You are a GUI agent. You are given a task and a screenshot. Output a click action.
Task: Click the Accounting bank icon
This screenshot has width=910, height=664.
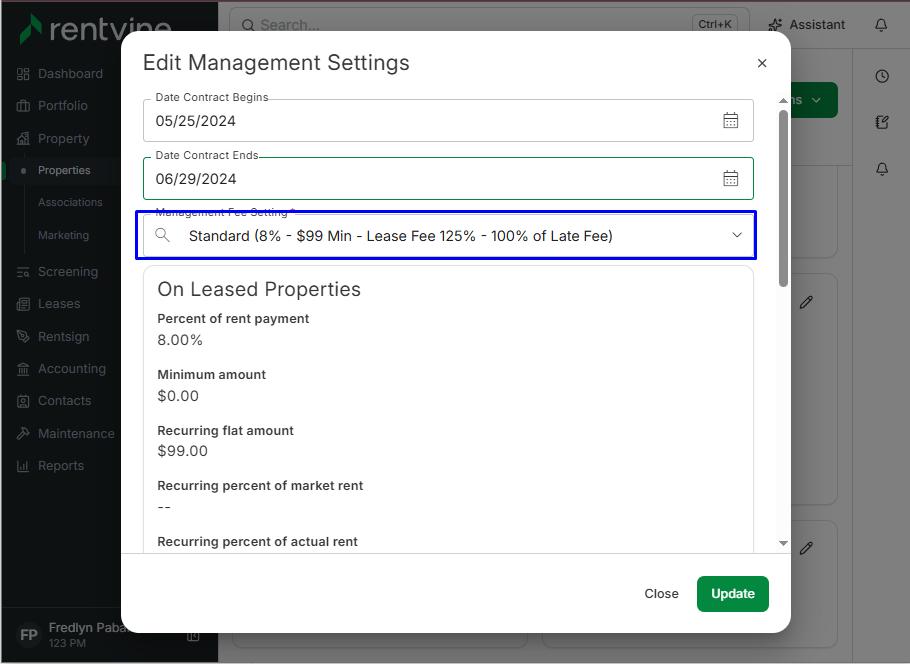[23, 369]
